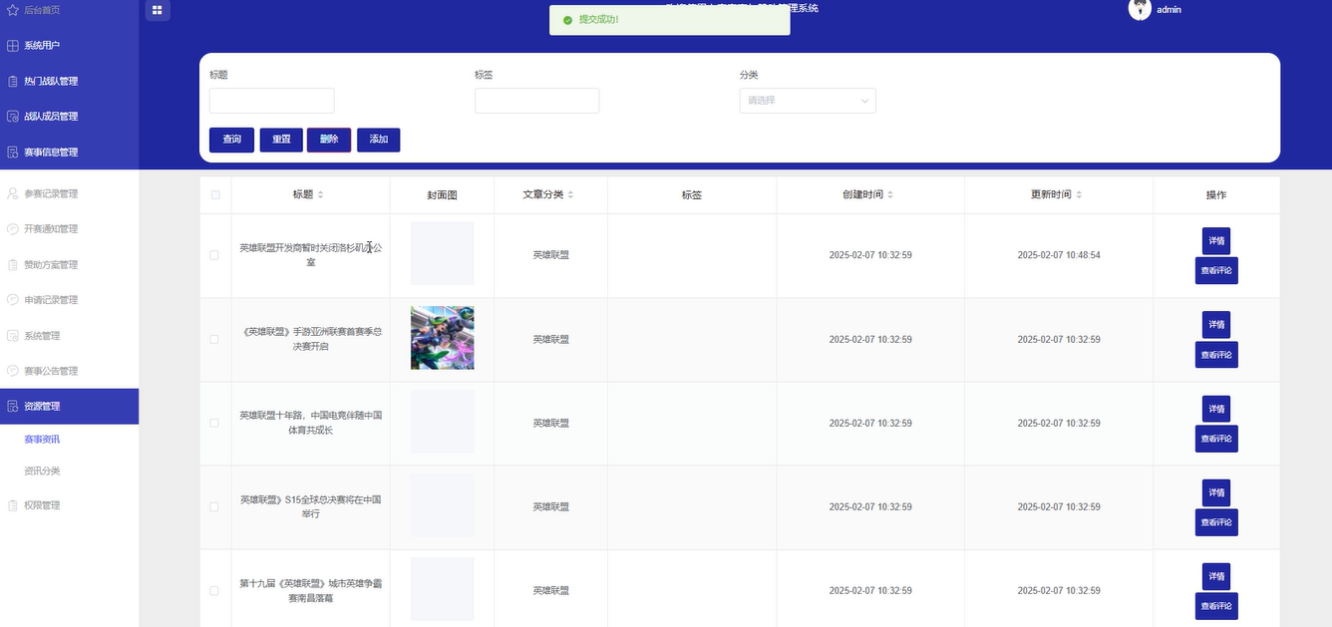Click the person icon beside 参赛记录管理
This screenshot has width=1332, height=627.
(x=13, y=194)
